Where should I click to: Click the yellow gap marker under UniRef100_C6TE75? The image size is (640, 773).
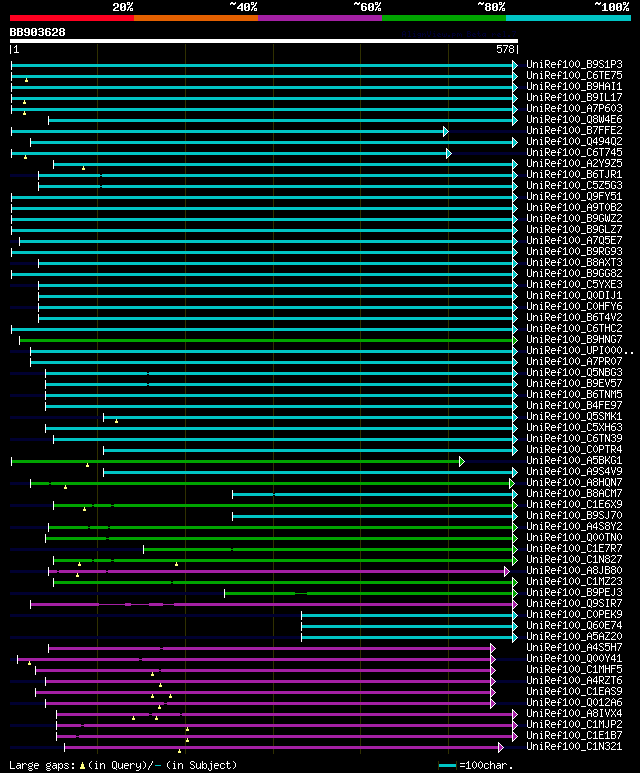(x=27, y=80)
